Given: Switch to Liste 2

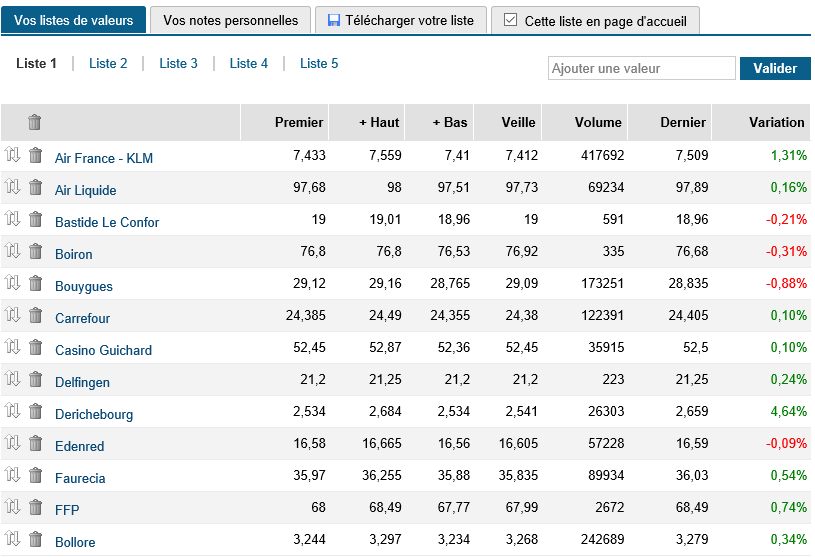Looking at the screenshot, I should (108, 63).
